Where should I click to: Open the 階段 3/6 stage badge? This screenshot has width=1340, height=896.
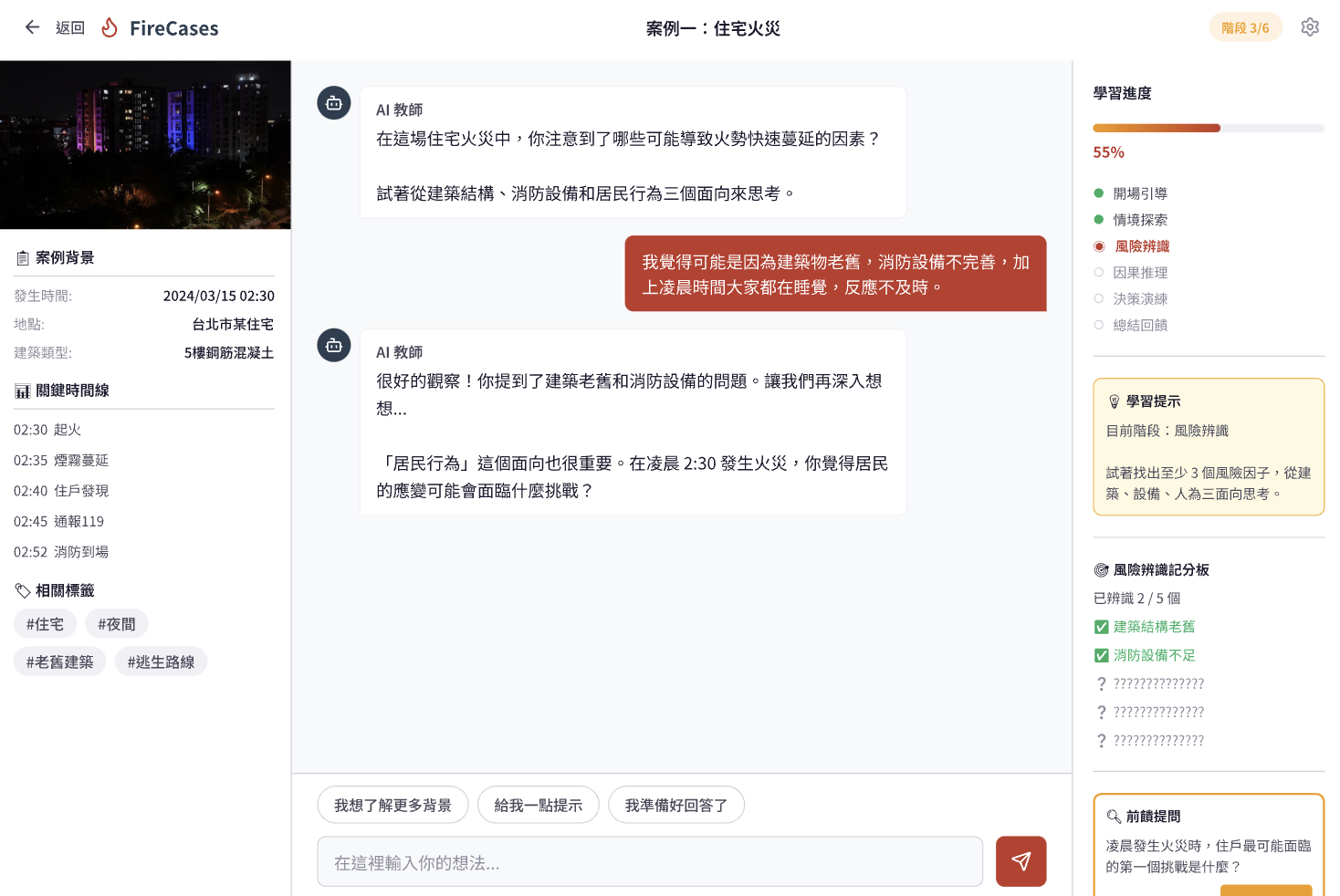point(1245,27)
